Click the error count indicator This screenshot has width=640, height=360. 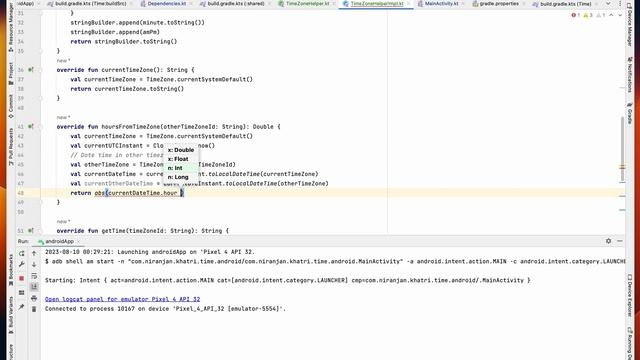tap(576, 15)
